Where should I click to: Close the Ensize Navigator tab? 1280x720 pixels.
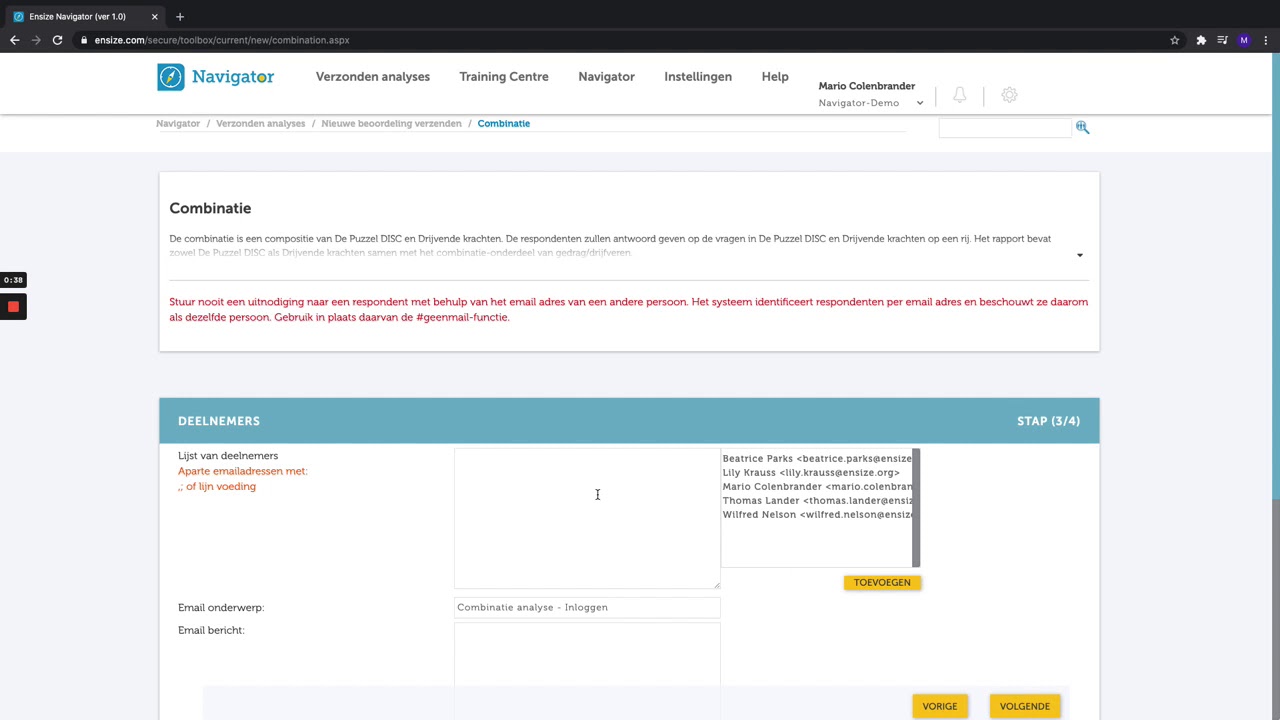(154, 16)
